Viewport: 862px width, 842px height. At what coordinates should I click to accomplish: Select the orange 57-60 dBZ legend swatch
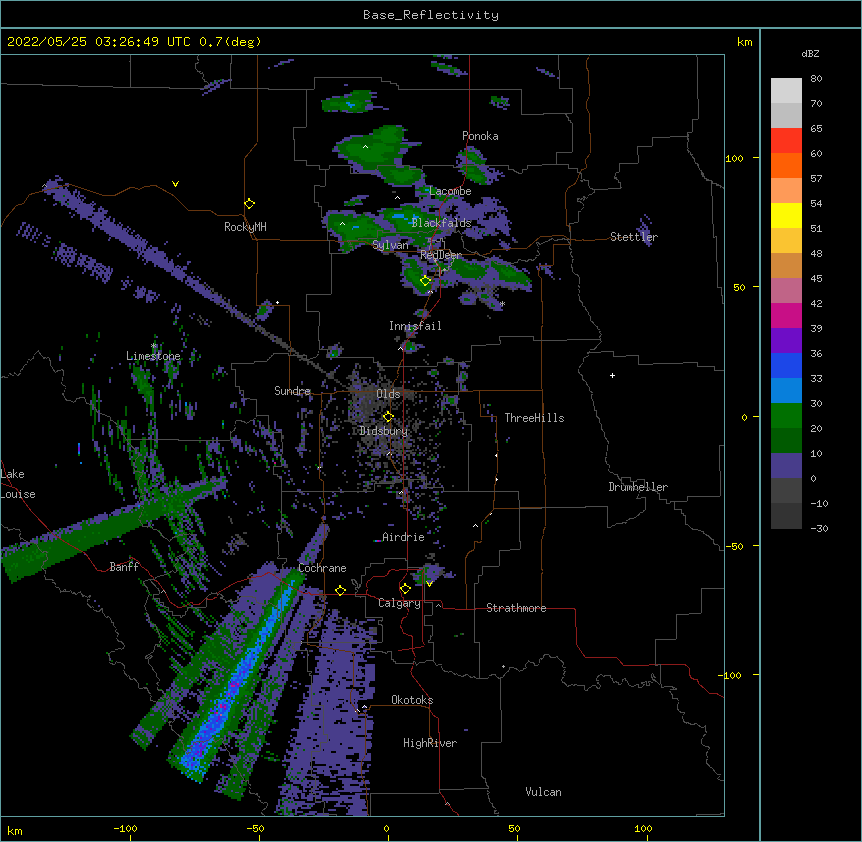tap(786, 165)
